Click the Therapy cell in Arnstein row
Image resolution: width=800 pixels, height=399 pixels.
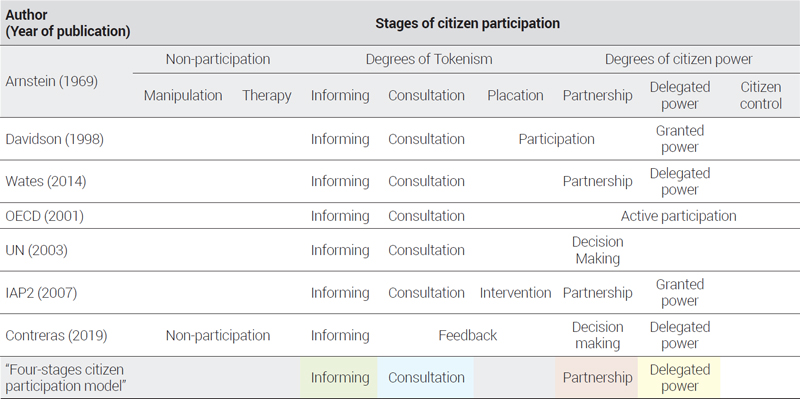coord(267,95)
